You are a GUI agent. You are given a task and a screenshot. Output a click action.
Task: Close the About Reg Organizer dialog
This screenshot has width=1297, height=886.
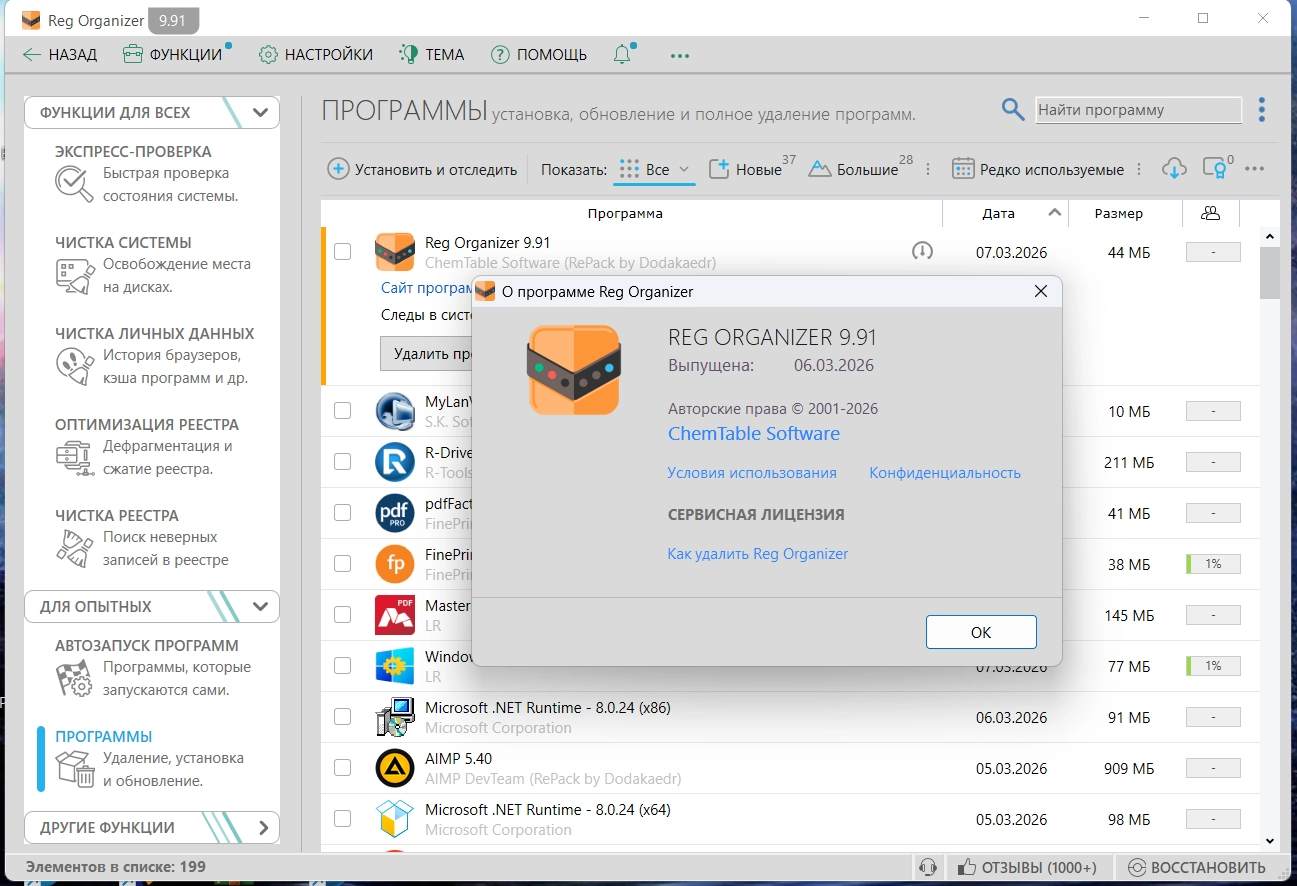pyautogui.click(x=1040, y=292)
